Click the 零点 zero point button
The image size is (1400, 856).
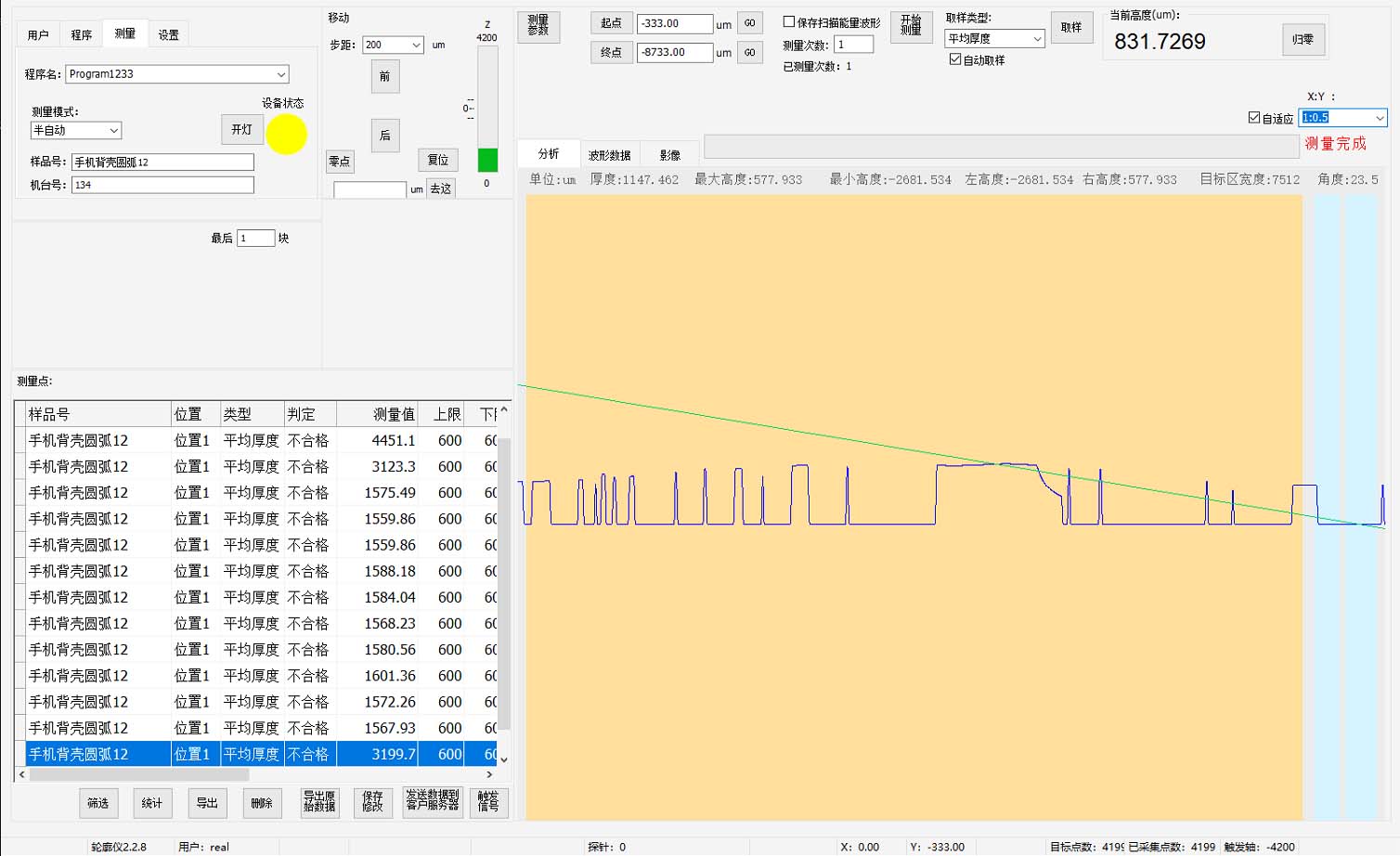tap(340, 161)
